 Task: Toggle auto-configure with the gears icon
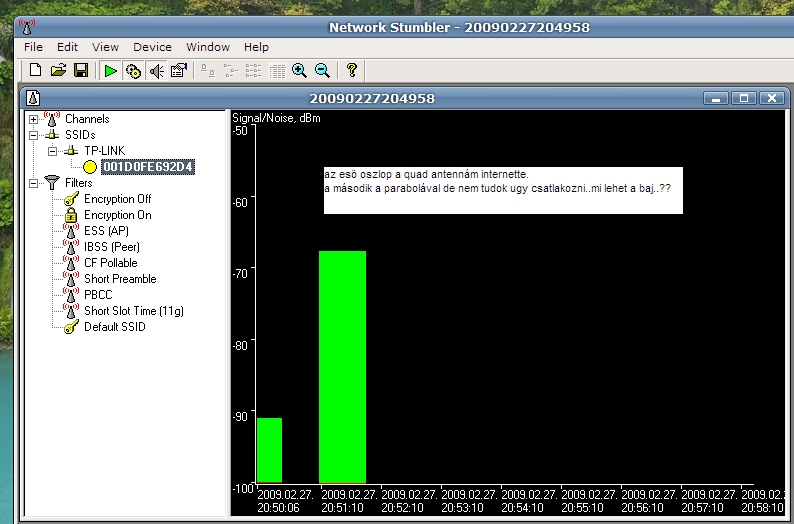pyautogui.click(x=133, y=71)
